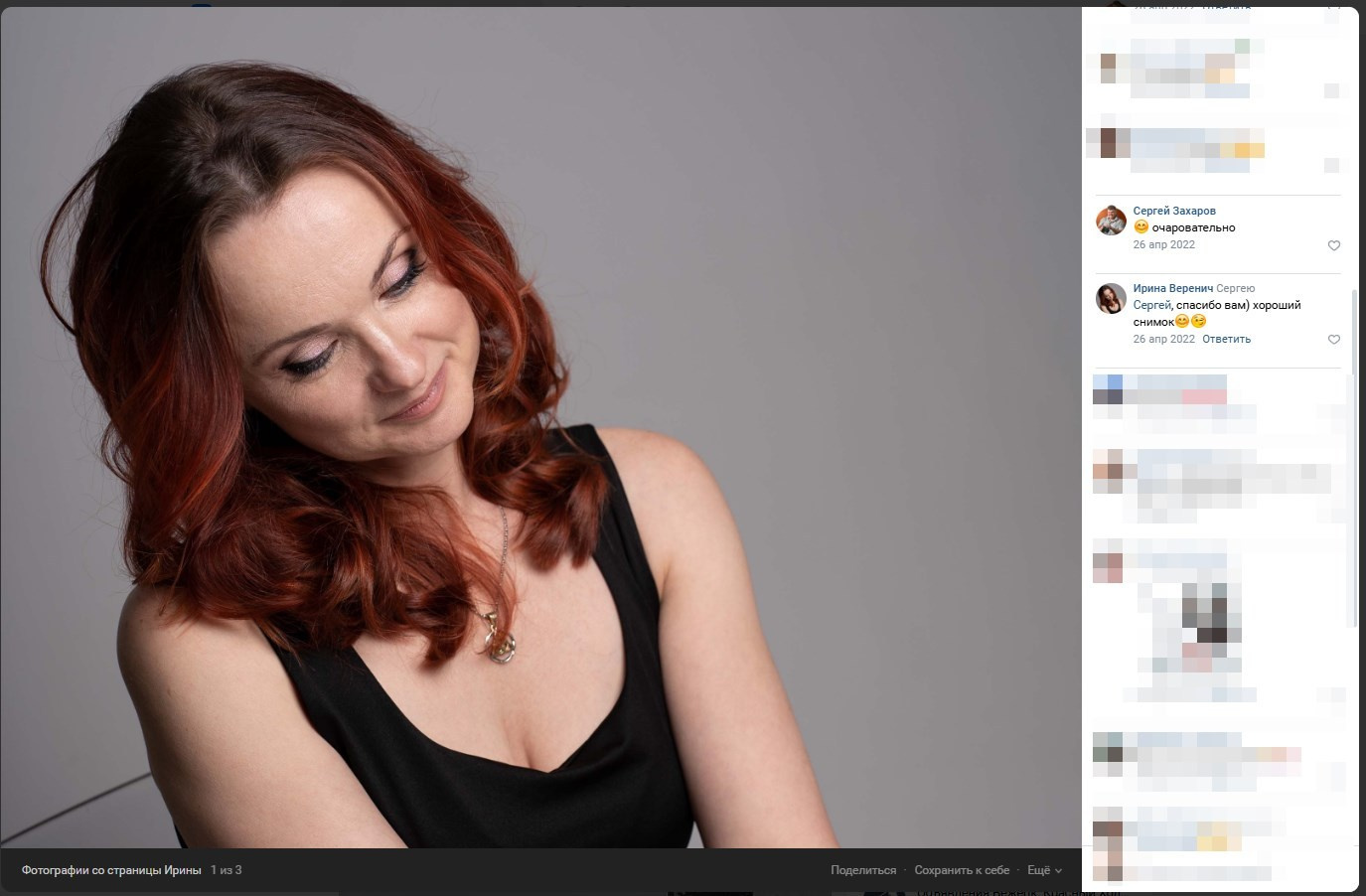This screenshot has height=896, width=1366.
Task: Open Ирина Веренич's avatar
Action: 1111,298
